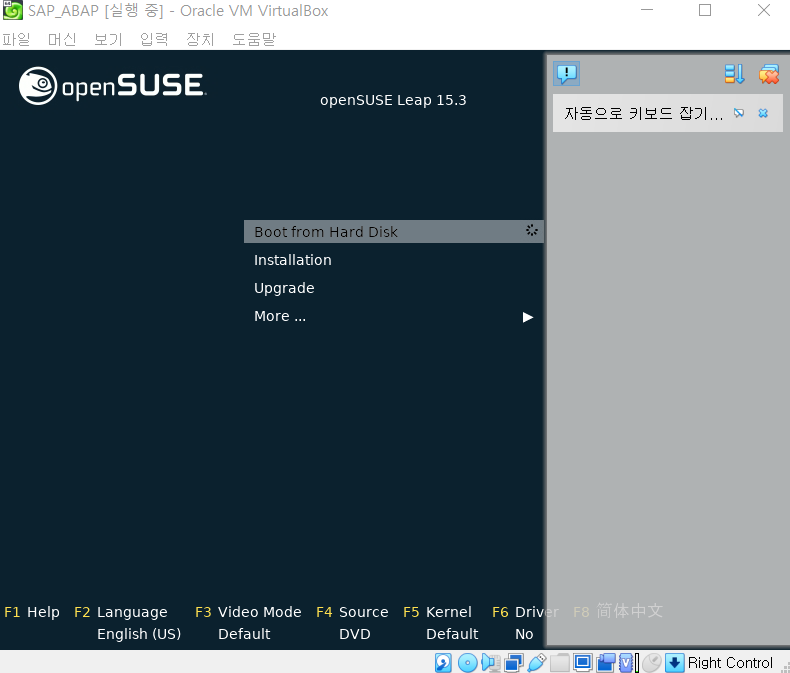Click the USB devices status icon

pos(537,662)
